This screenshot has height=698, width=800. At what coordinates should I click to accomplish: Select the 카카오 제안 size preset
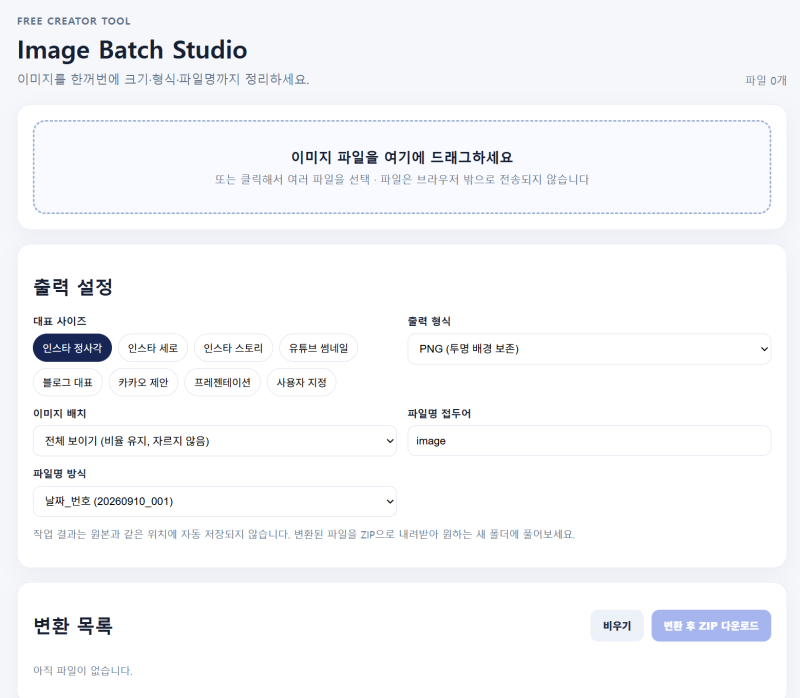(143, 382)
